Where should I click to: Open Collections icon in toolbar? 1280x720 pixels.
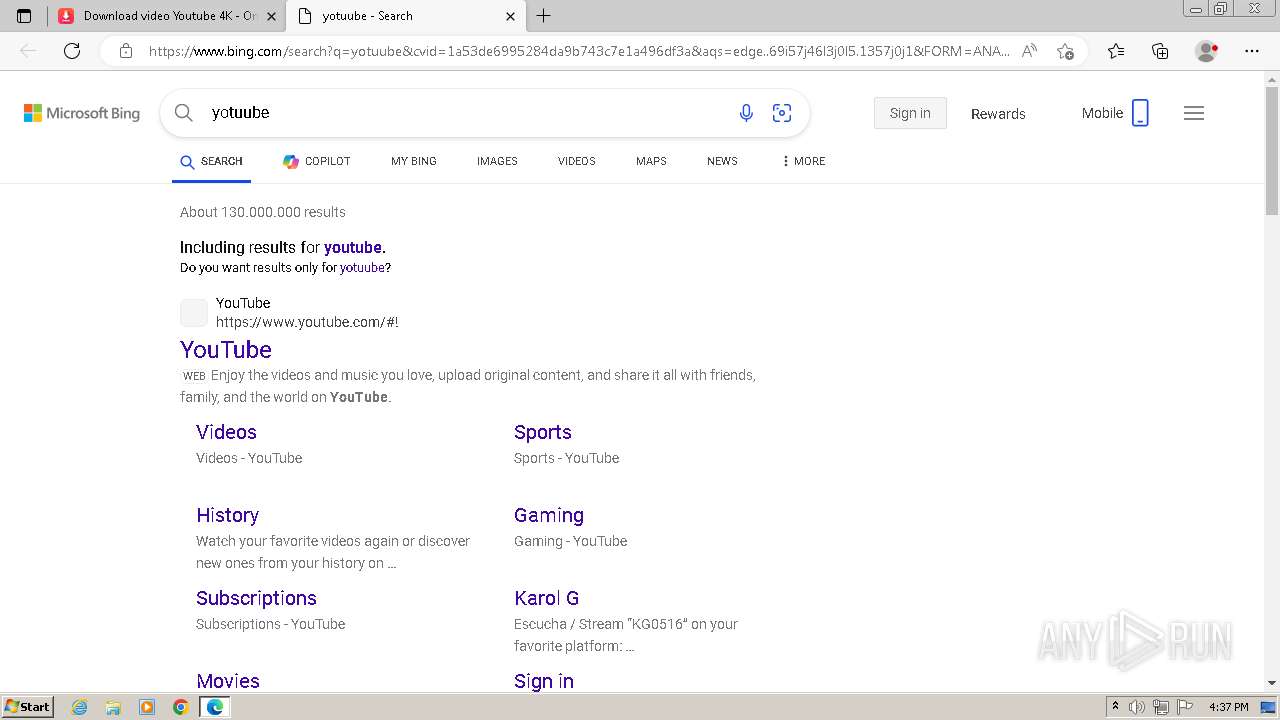tap(1160, 51)
